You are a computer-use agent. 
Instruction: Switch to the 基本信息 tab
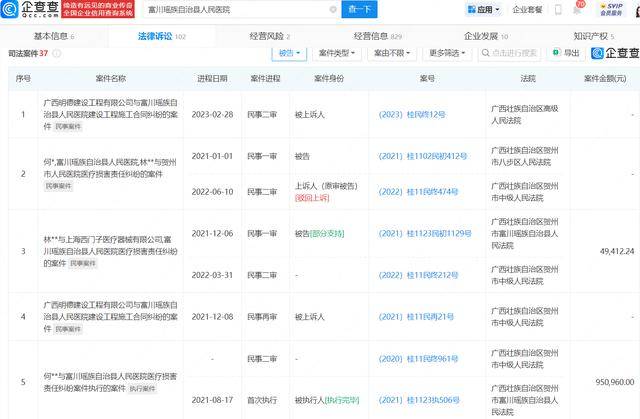point(53,36)
